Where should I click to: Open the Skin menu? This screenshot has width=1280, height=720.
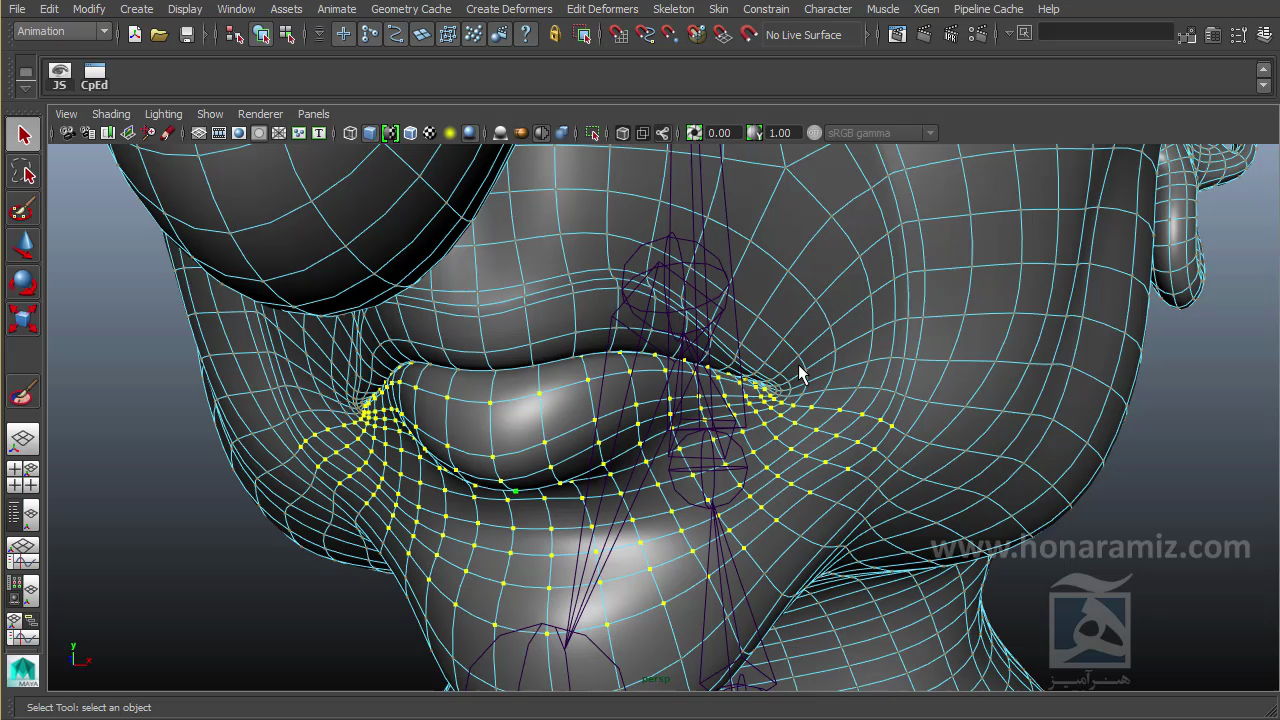tap(719, 9)
